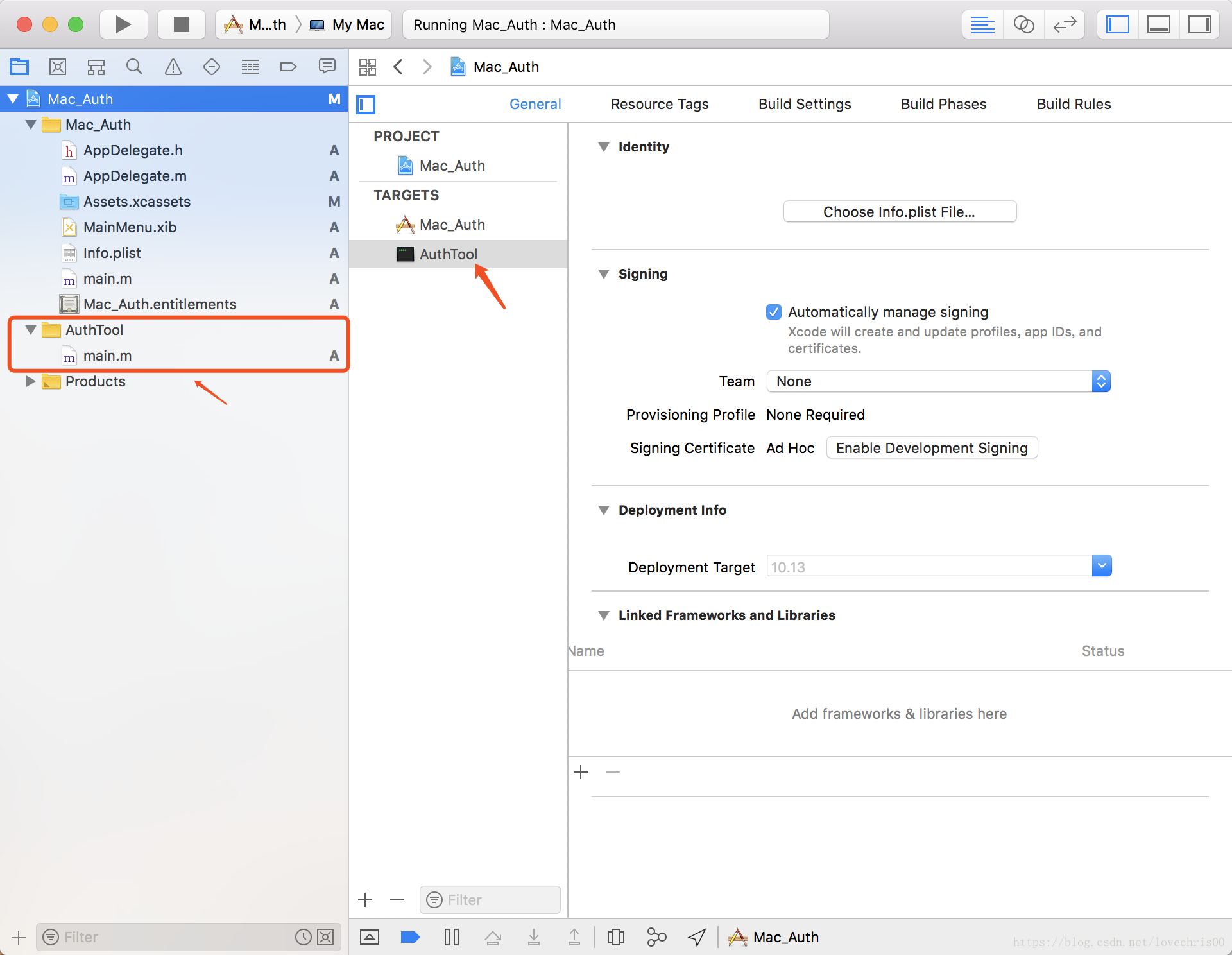Hide the project and targets list
Image resolution: width=1232 pixels, height=955 pixels.
point(366,104)
